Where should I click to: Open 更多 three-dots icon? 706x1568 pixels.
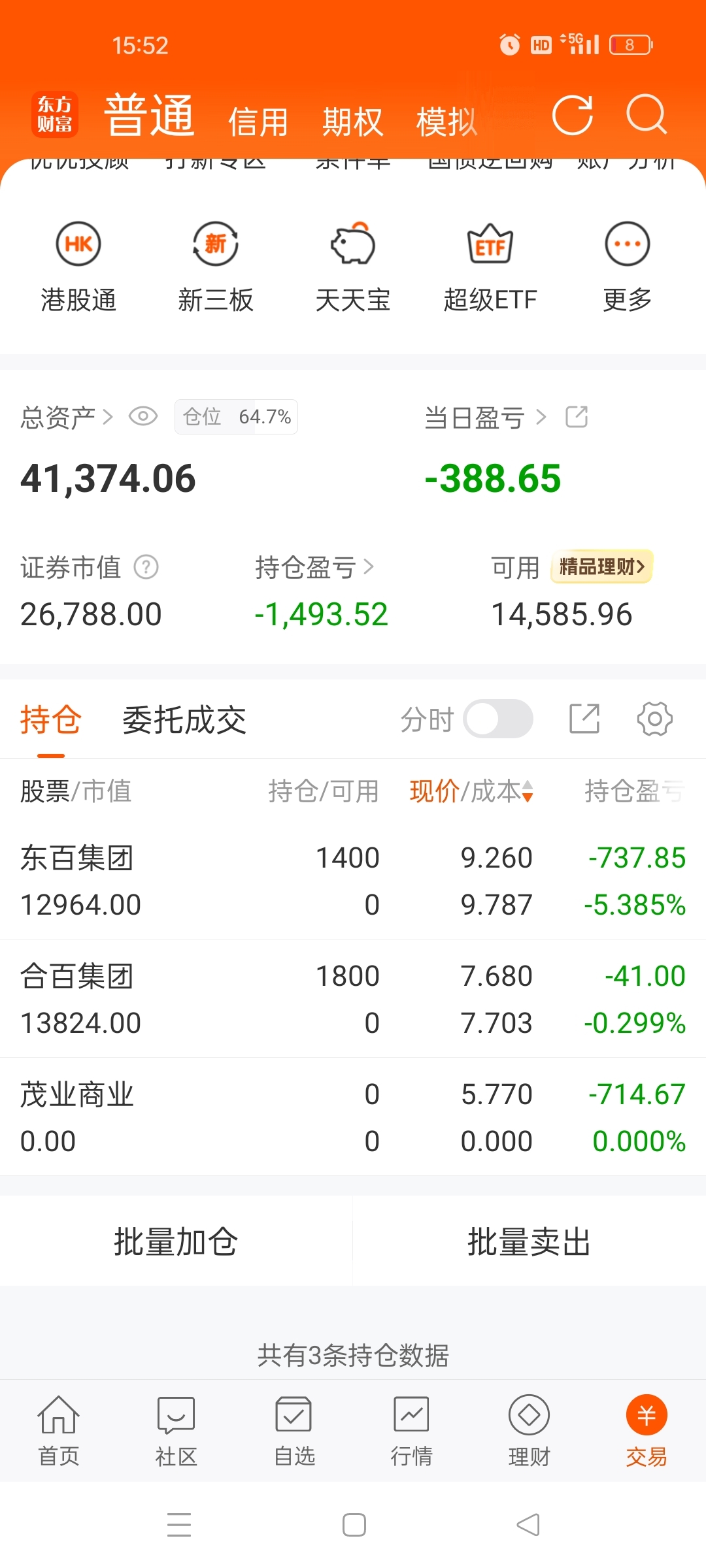tap(628, 244)
